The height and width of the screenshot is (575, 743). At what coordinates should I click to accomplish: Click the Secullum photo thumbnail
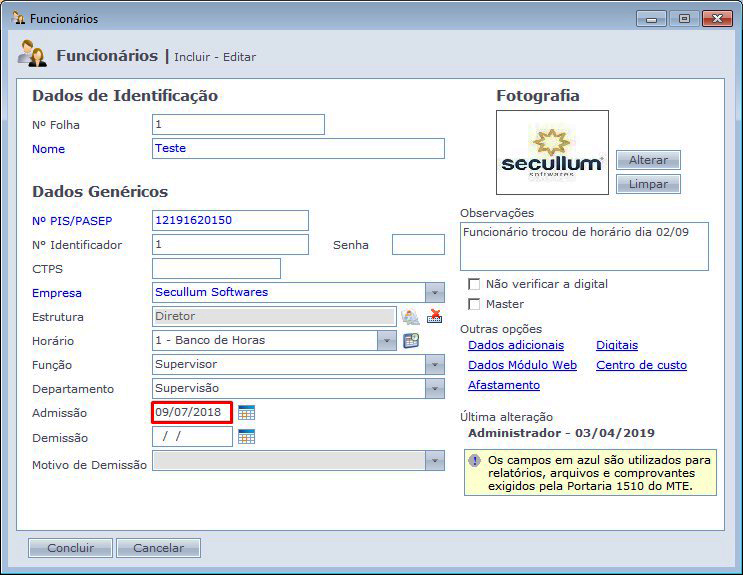[552, 152]
